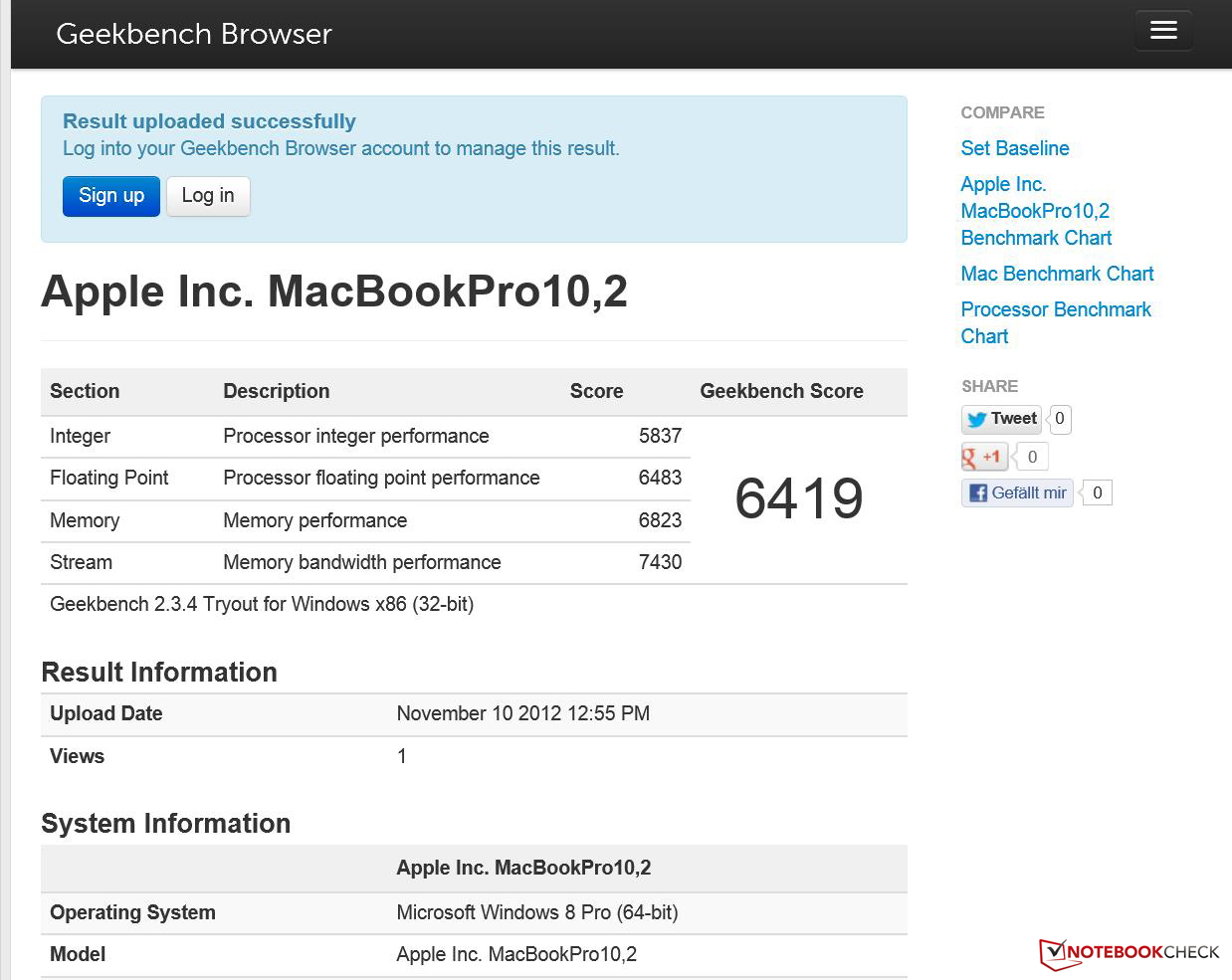Click the Twitter Tweet button

[1002, 419]
